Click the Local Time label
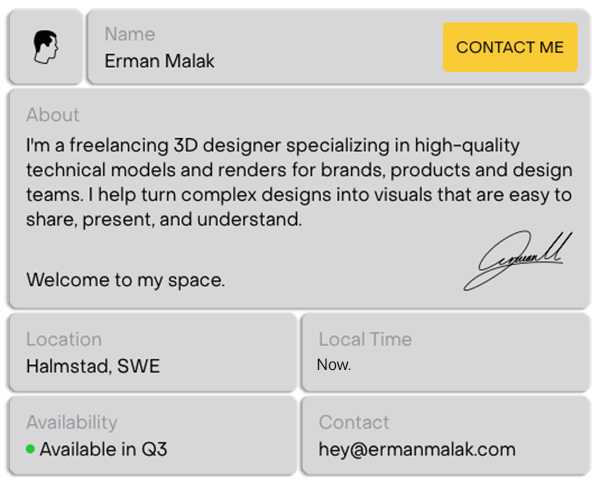600x487 pixels. click(x=364, y=339)
